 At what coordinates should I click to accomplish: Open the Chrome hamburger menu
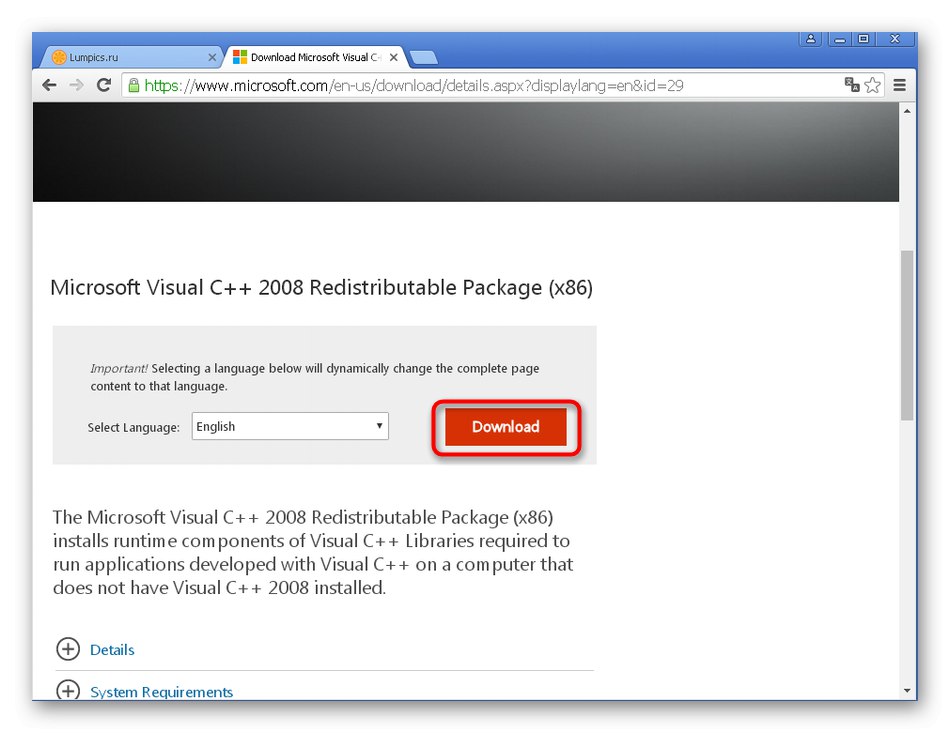(x=900, y=85)
